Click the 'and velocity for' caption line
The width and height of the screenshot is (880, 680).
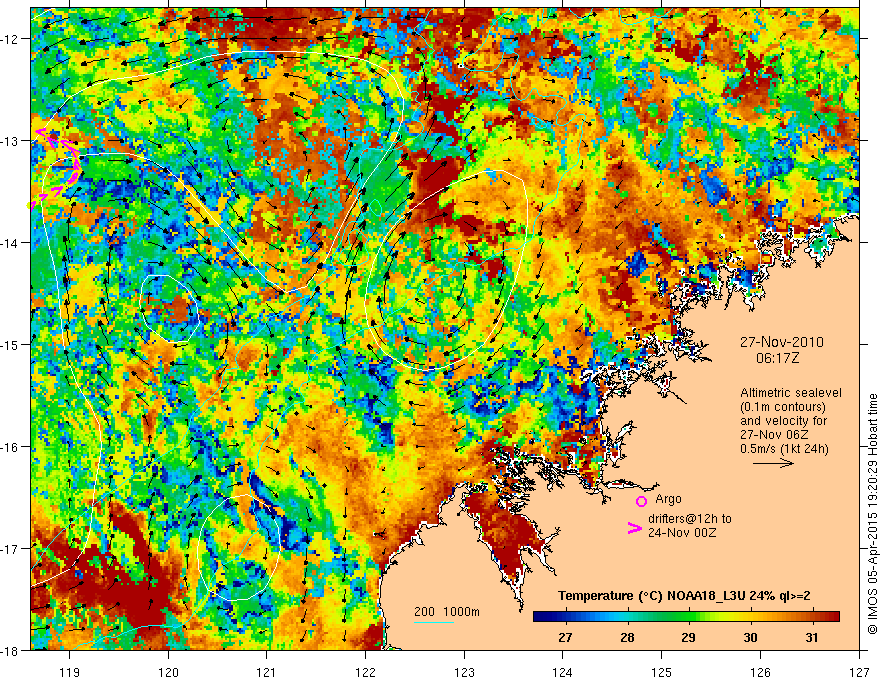(x=783, y=421)
